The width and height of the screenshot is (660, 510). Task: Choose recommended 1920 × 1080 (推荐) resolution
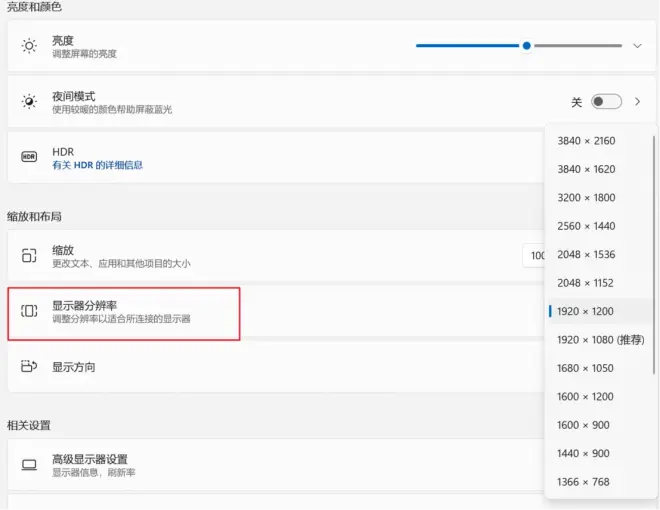(599, 340)
